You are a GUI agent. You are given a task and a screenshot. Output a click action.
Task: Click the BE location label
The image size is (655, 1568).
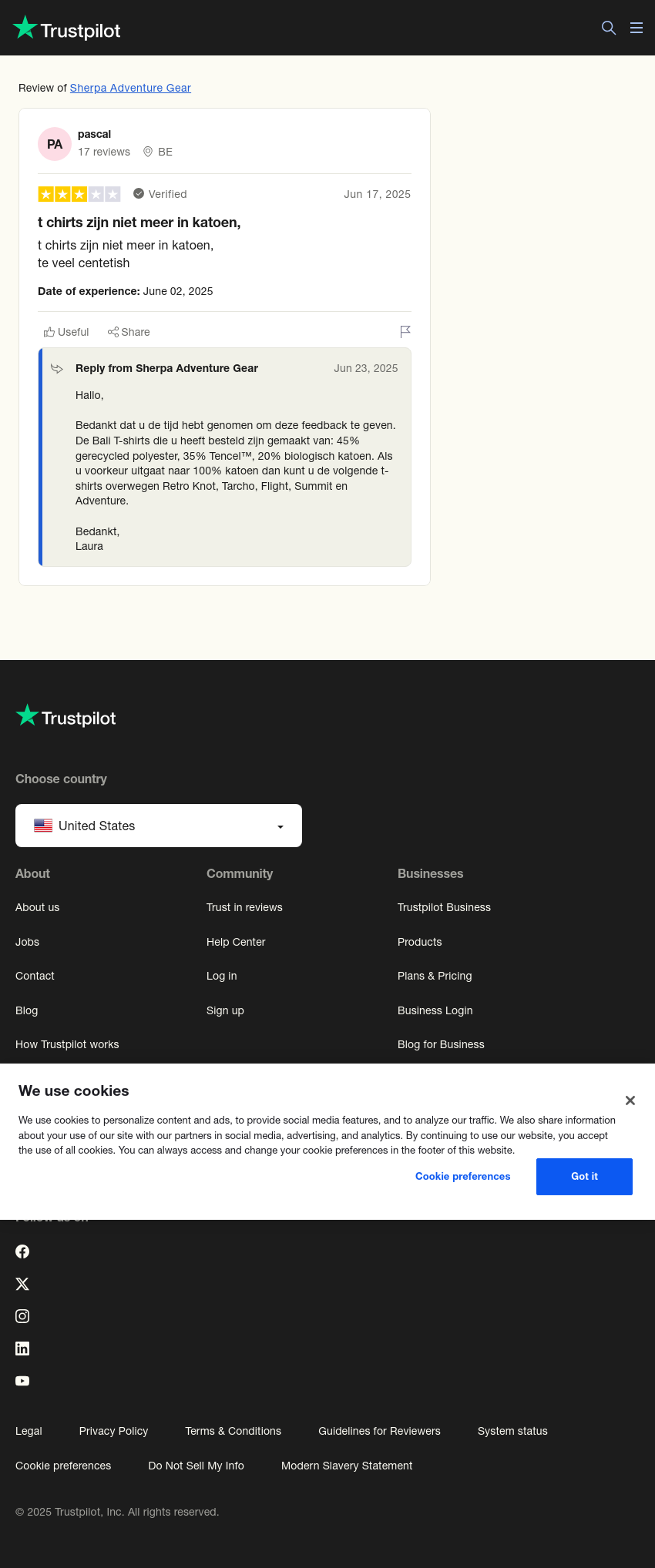coord(165,152)
